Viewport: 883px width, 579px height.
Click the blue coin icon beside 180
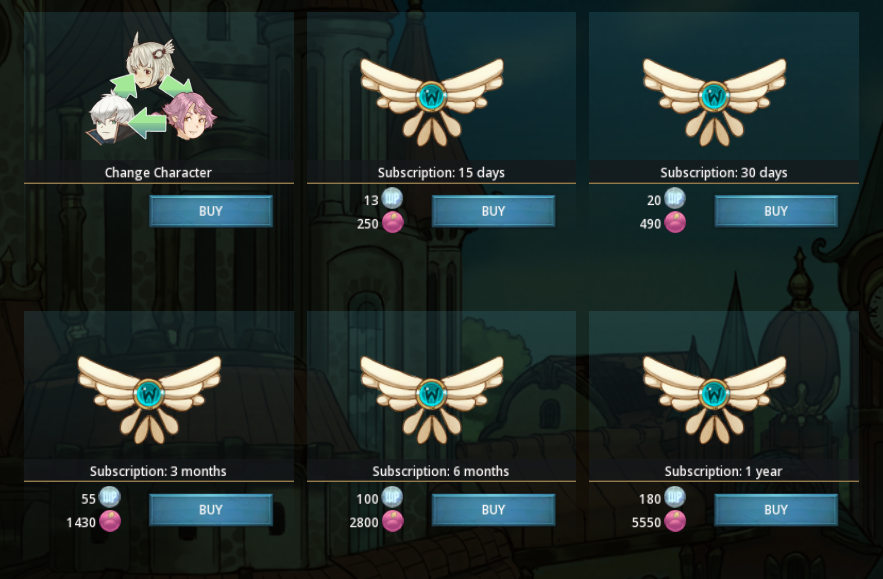pyautogui.click(x=675, y=497)
